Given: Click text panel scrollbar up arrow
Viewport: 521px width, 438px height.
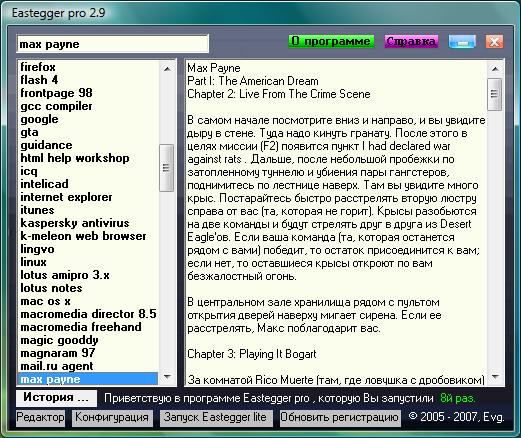Looking at the screenshot, I should (x=495, y=69).
